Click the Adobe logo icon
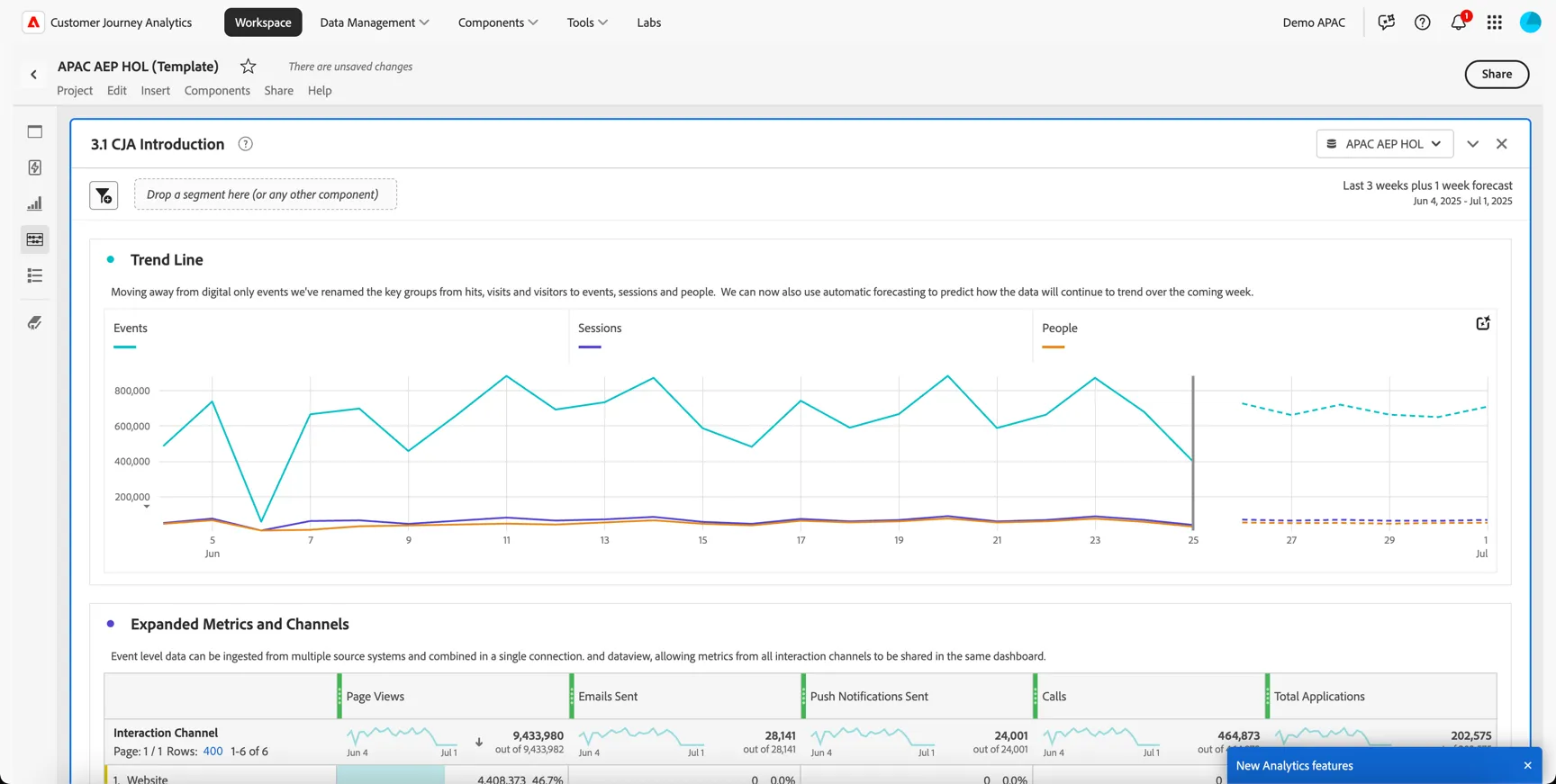 click(33, 23)
